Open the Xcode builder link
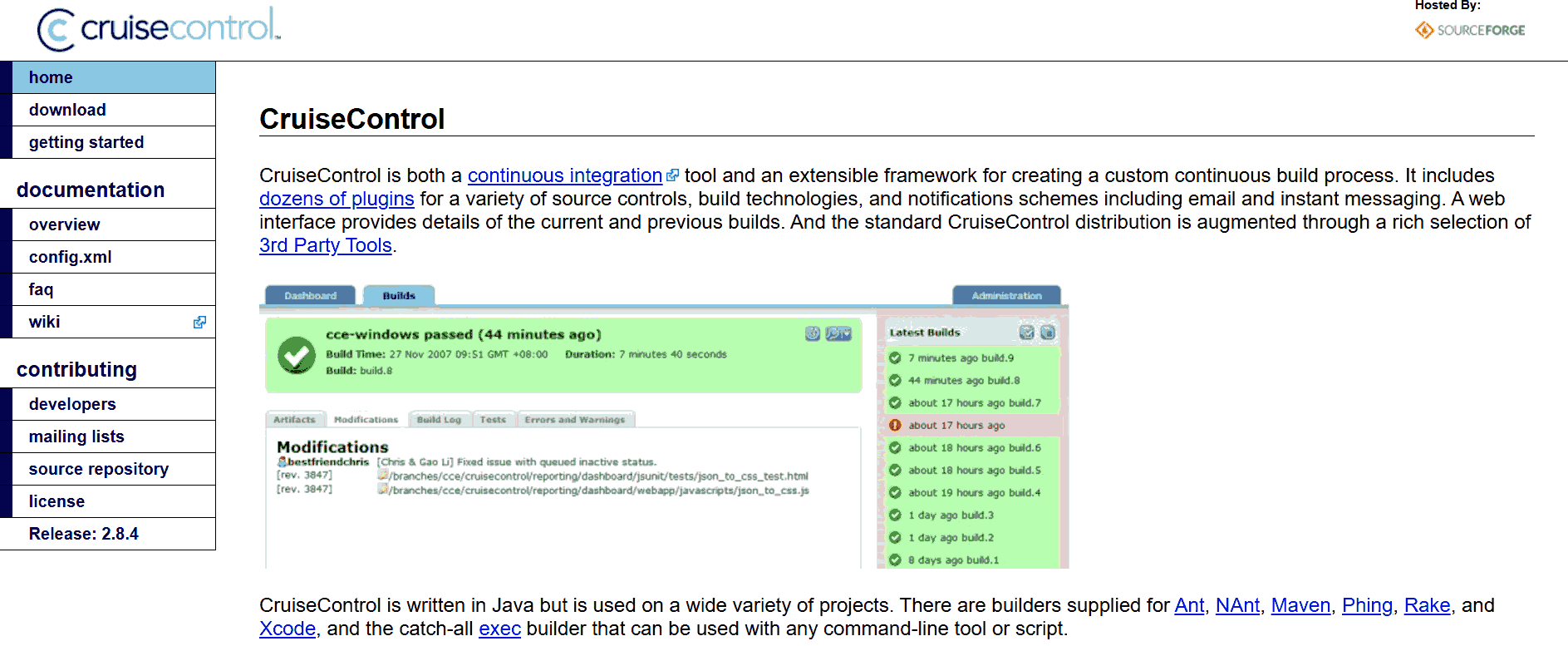The width and height of the screenshot is (1568, 646). click(x=287, y=629)
